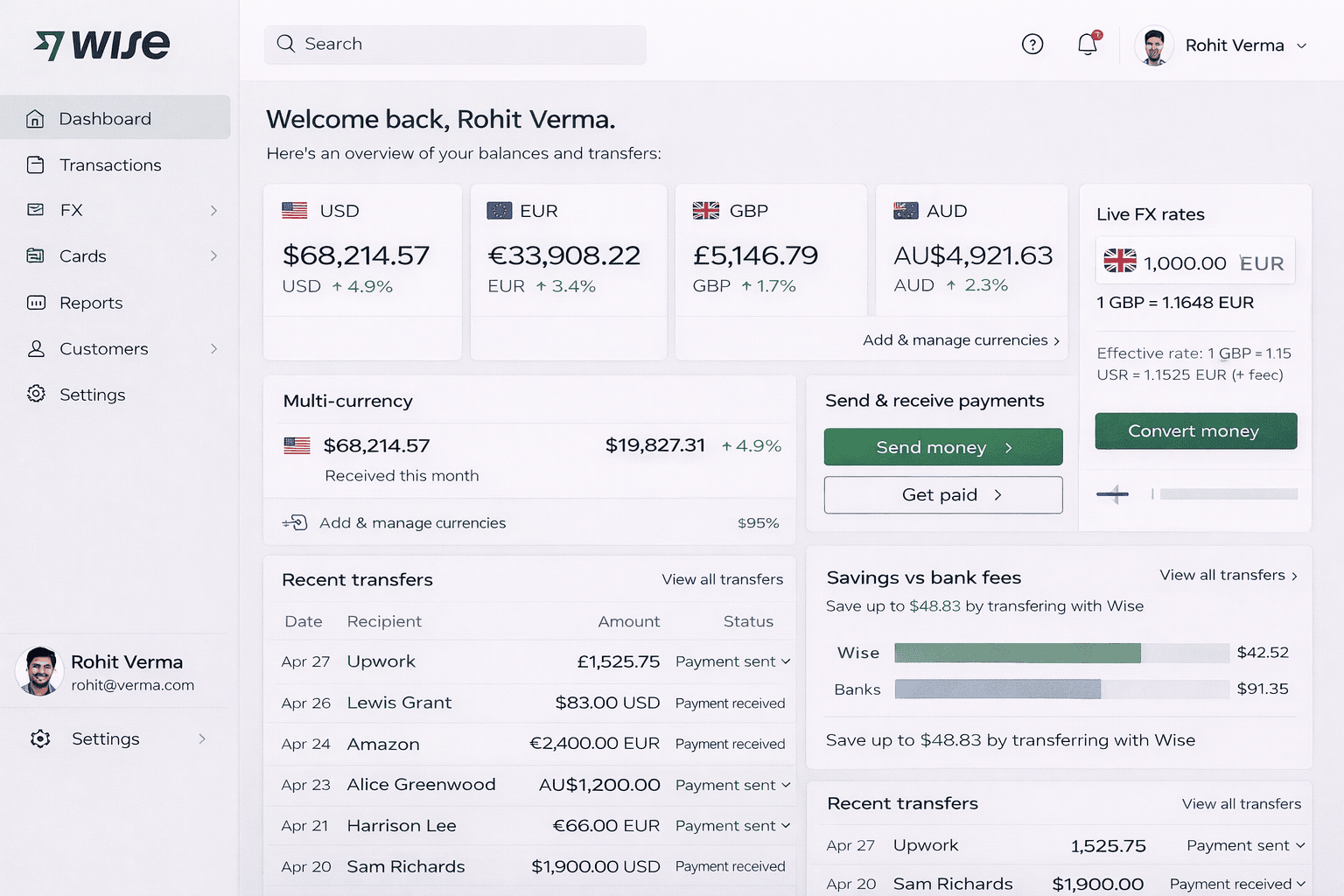Click the gear icon beside bottom Settings
The height and width of the screenshot is (896, 1344).
tap(40, 738)
